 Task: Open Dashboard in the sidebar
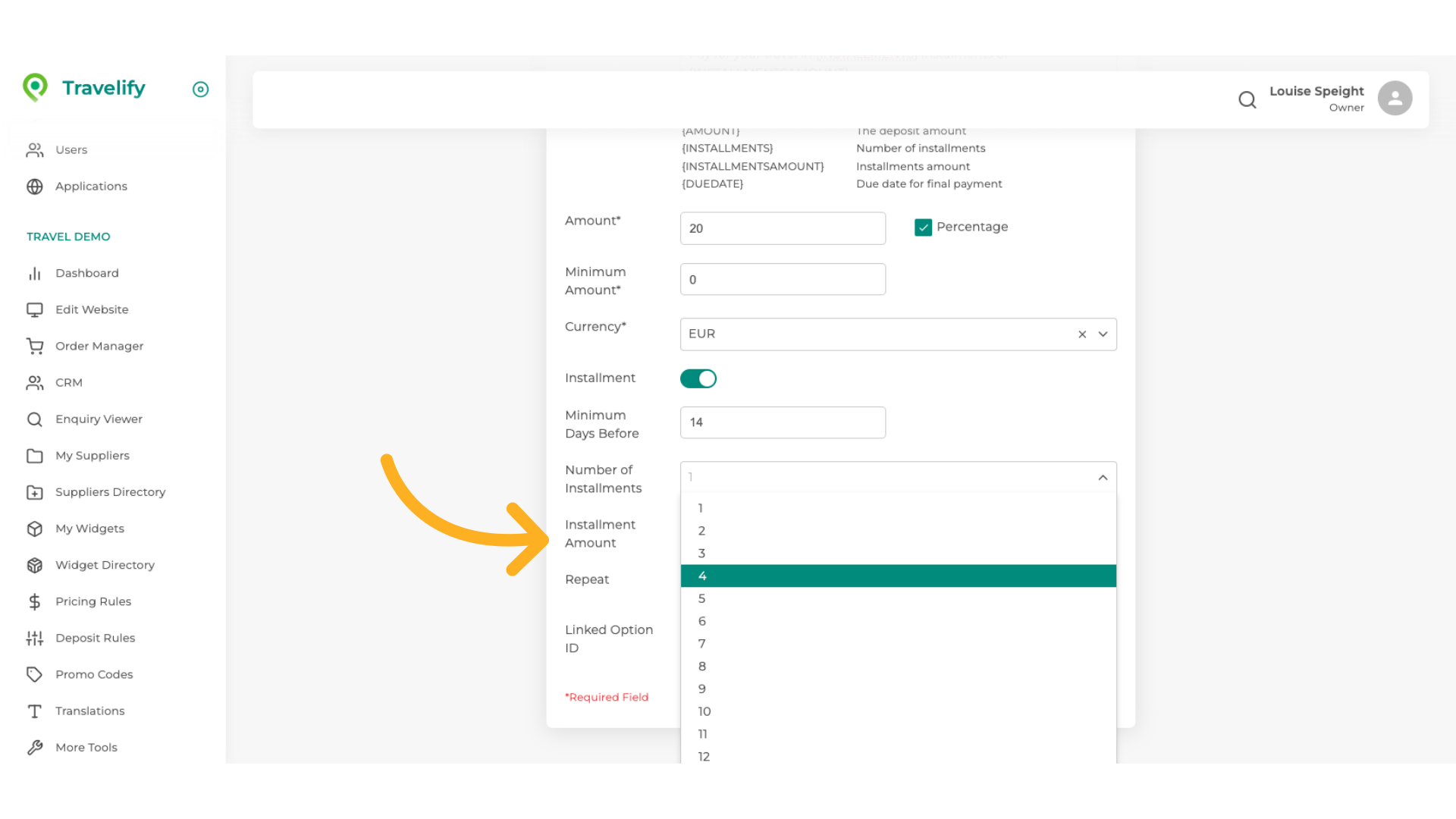pyautogui.click(x=86, y=274)
